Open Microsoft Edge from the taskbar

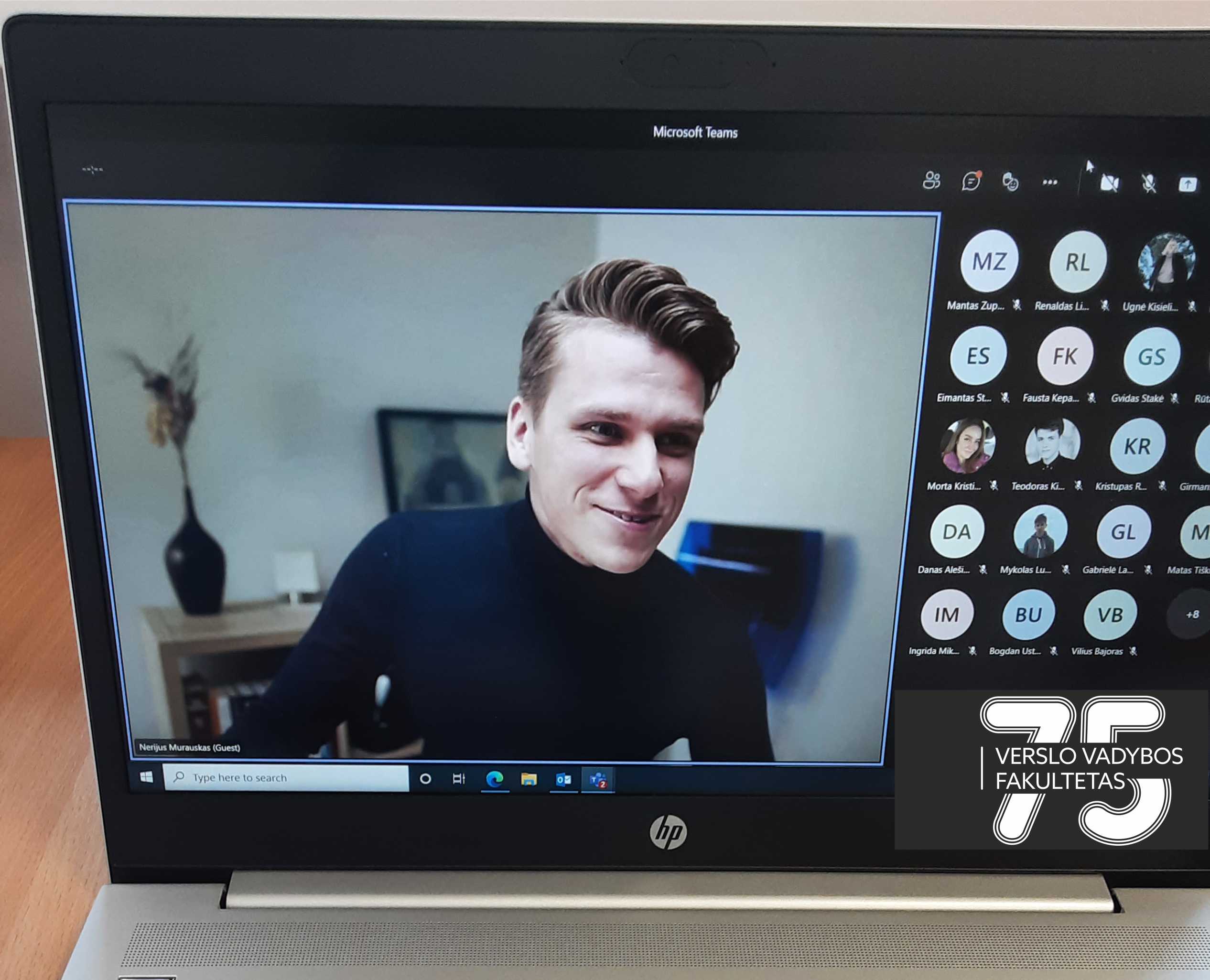tap(495, 780)
